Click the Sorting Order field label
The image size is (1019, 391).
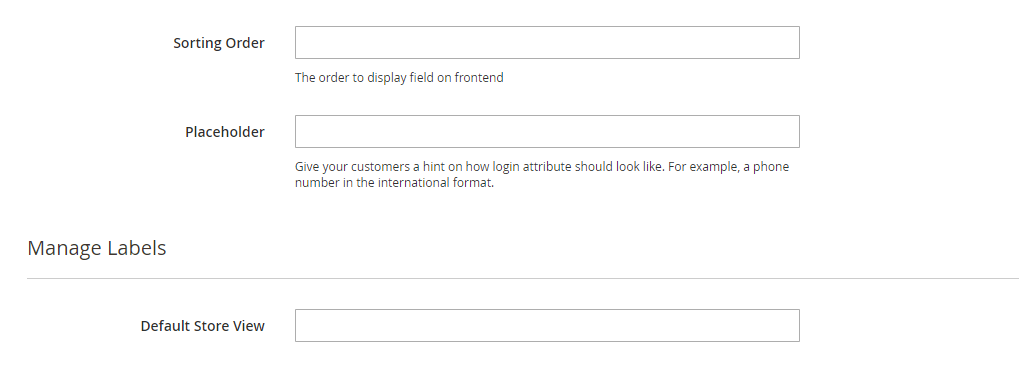219,43
